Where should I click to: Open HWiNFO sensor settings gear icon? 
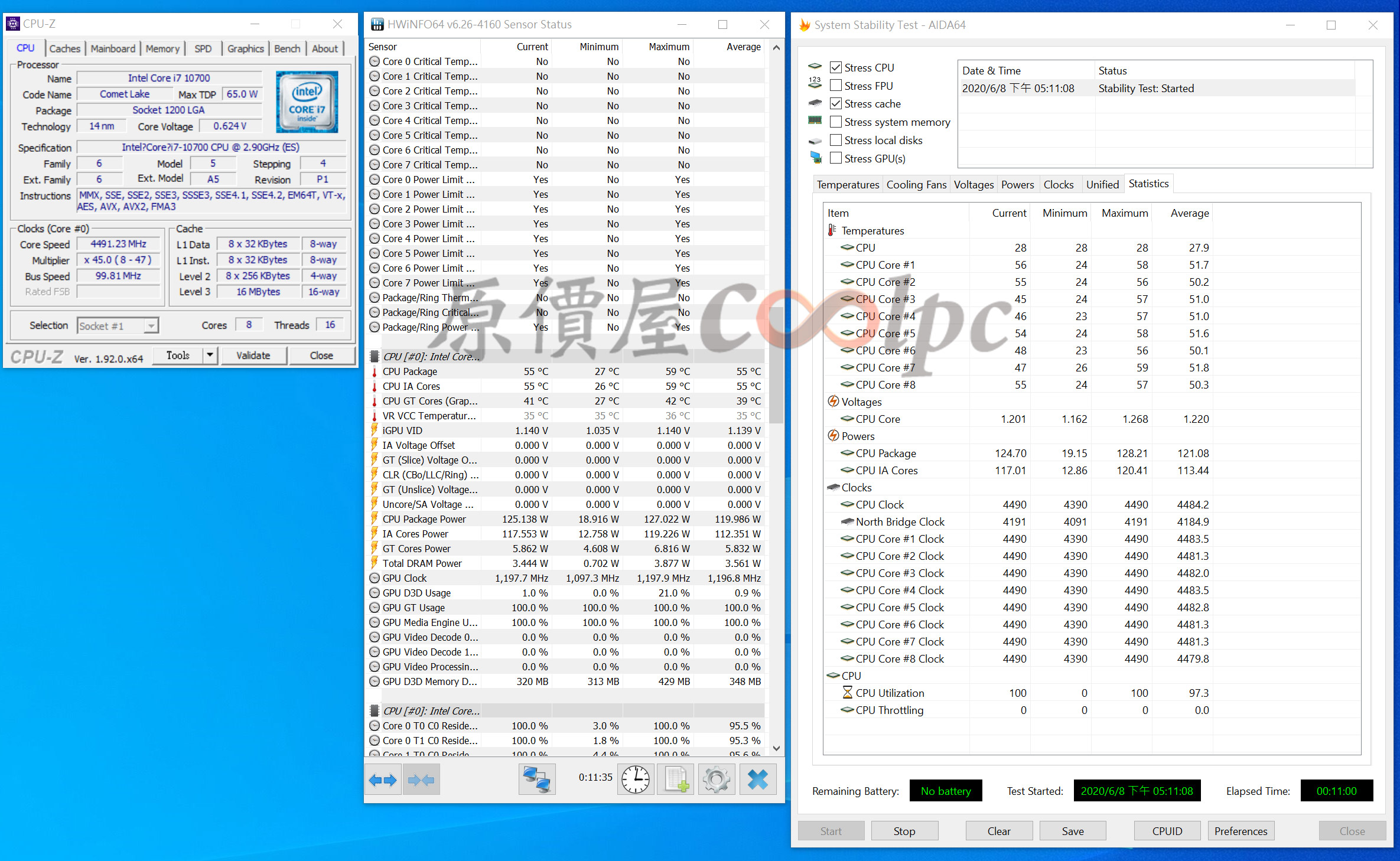tap(717, 780)
